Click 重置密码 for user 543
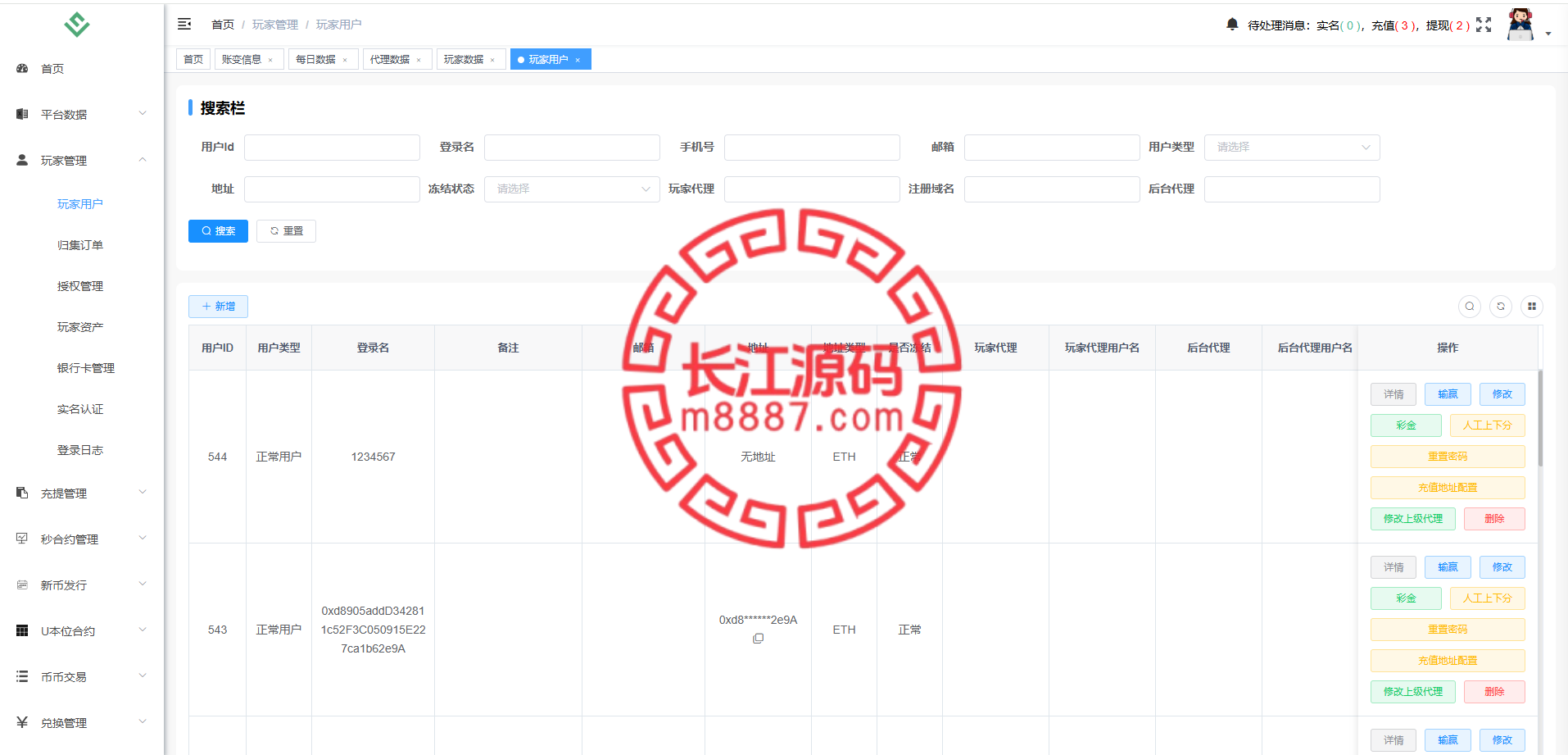This screenshot has width=1568, height=755. point(1448,630)
